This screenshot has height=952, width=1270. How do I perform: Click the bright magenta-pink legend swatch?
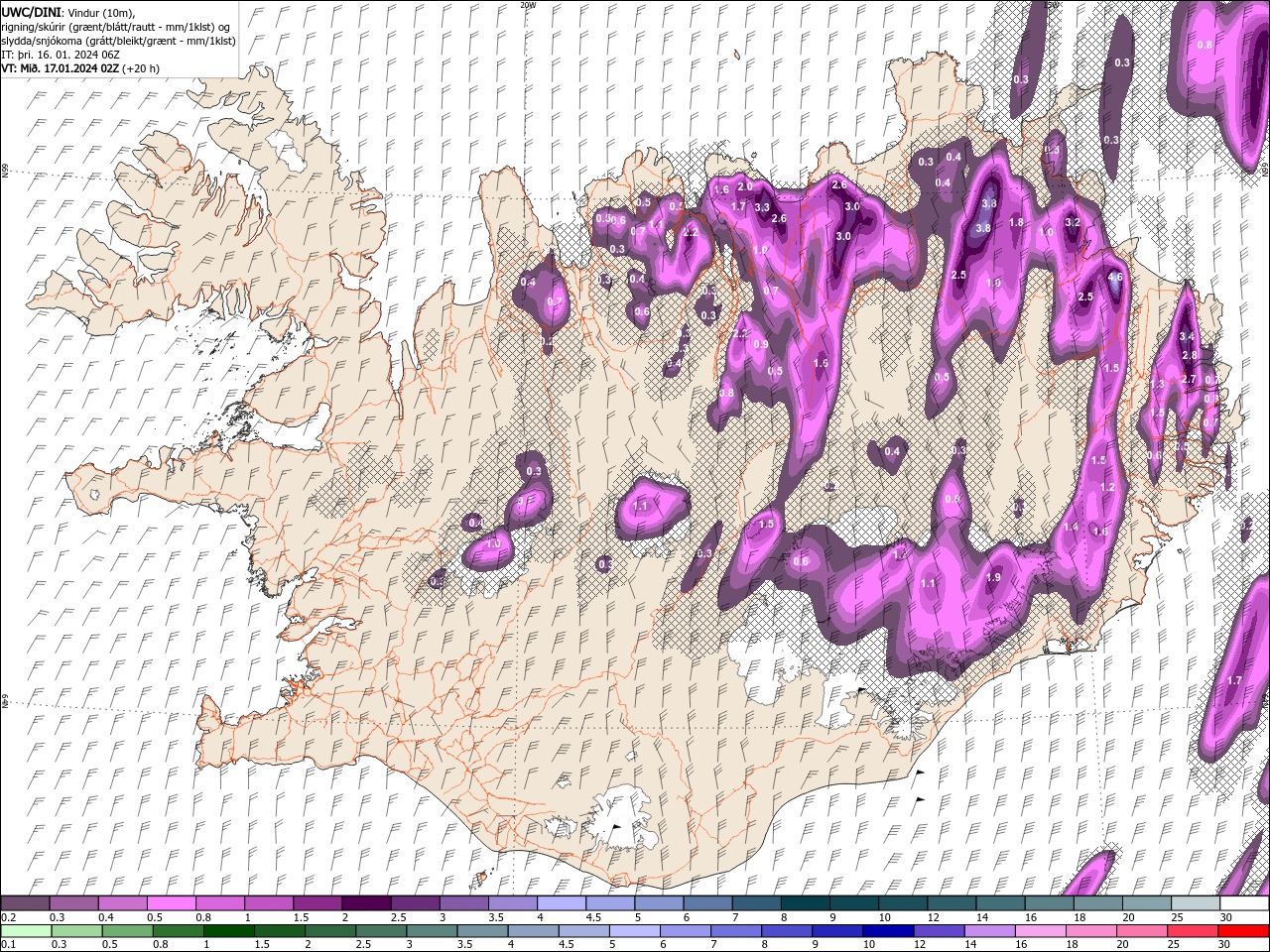[x=171, y=903]
